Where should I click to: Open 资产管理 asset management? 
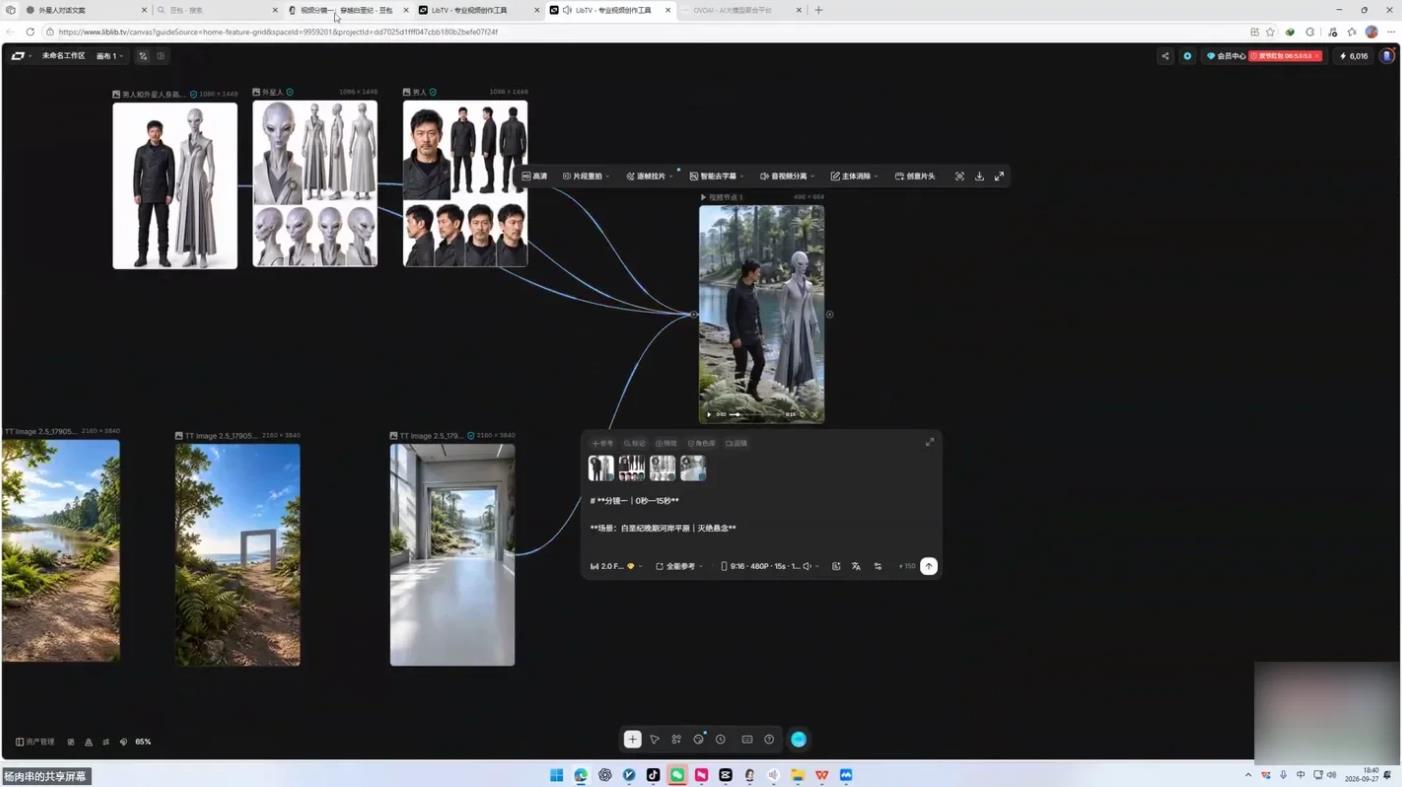click(35, 742)
